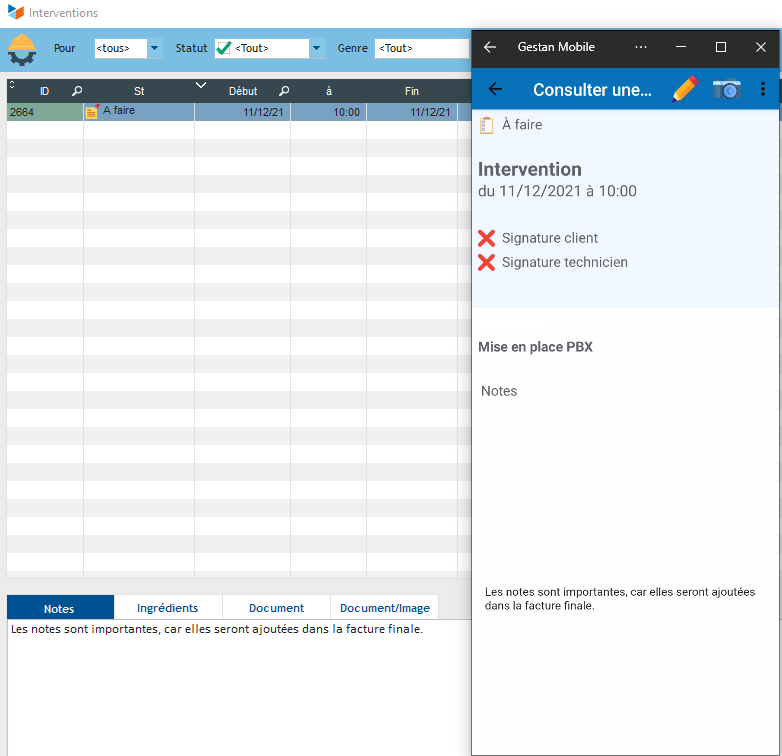Switch to the Ingrédients tab
The height and width of the screenshot is (756, 782).
click(x=168, y=608)
